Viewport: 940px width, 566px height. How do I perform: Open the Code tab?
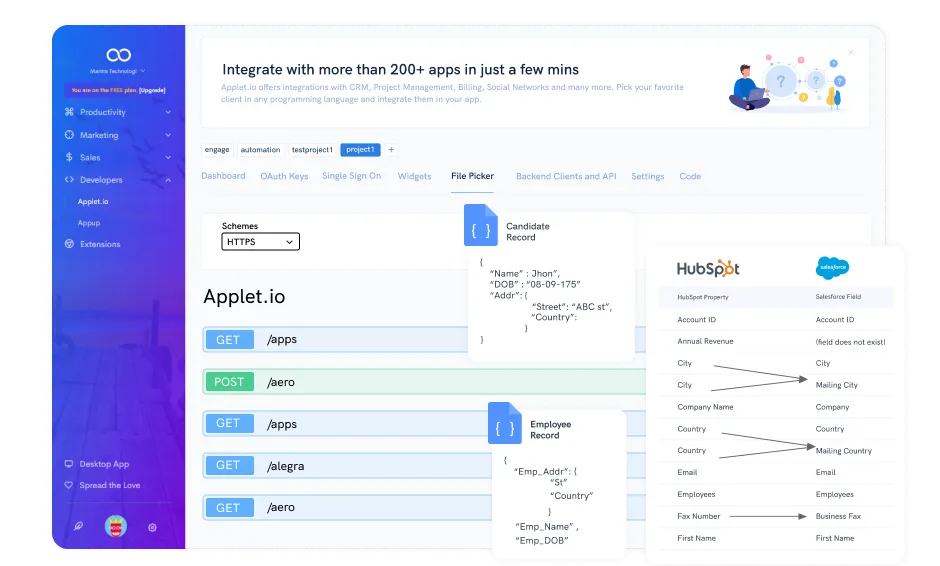(x=690, y=176)
